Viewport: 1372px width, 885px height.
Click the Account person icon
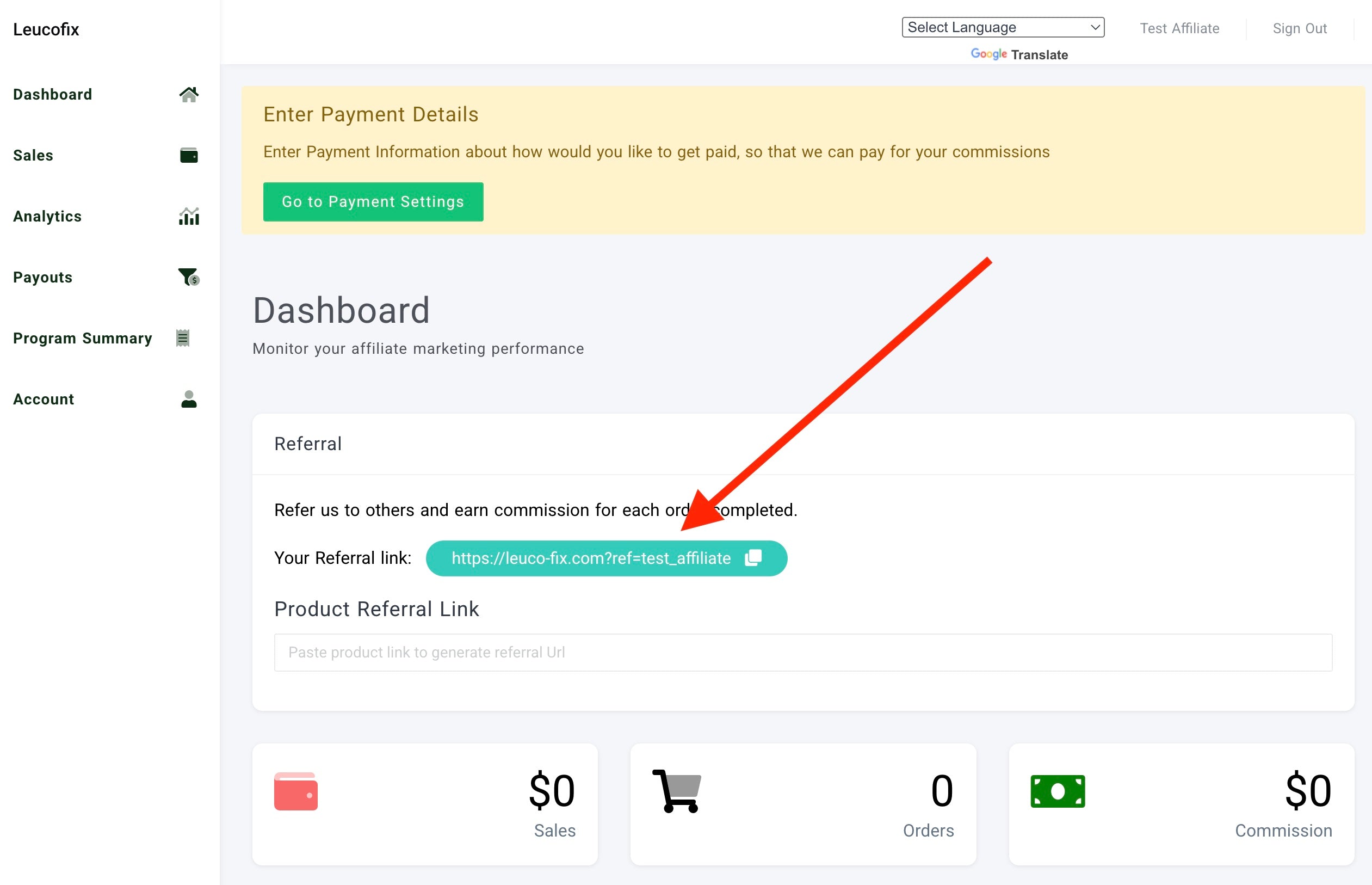pos(188,399)
